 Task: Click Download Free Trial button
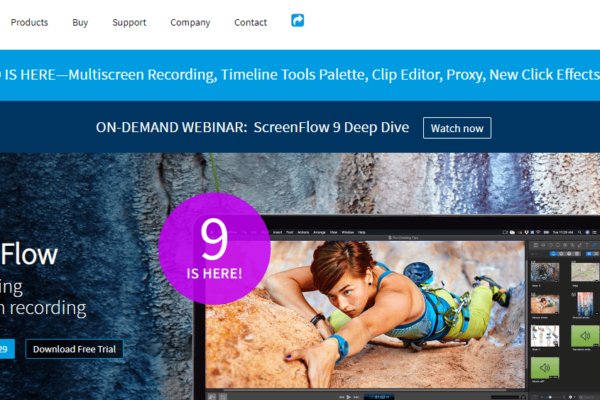point(74,349)
